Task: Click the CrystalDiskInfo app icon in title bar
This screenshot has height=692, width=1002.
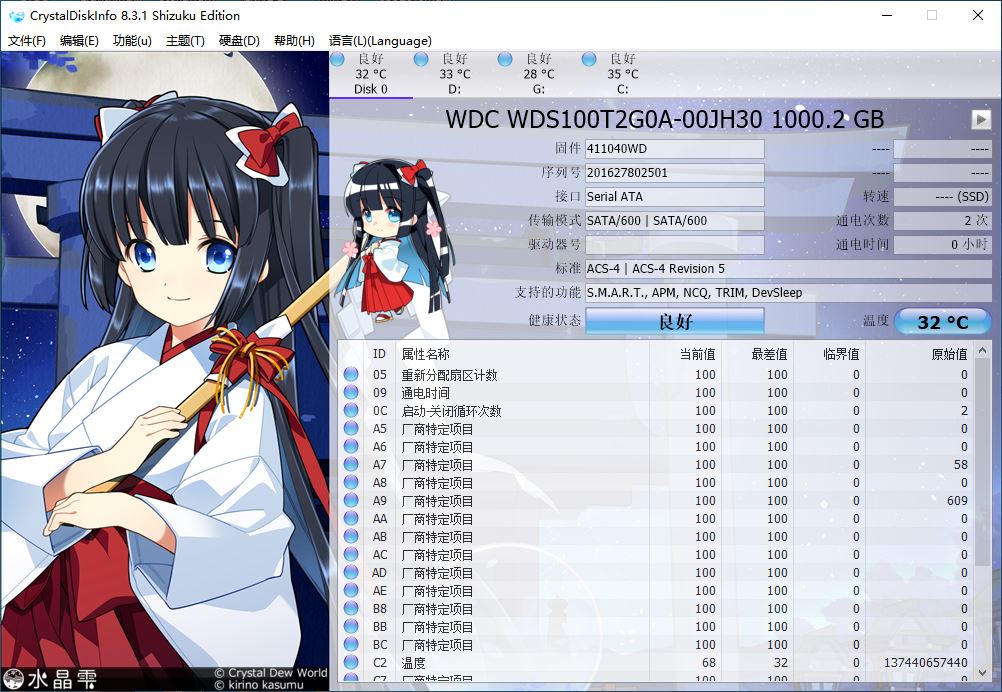Action: pos(16,15)
